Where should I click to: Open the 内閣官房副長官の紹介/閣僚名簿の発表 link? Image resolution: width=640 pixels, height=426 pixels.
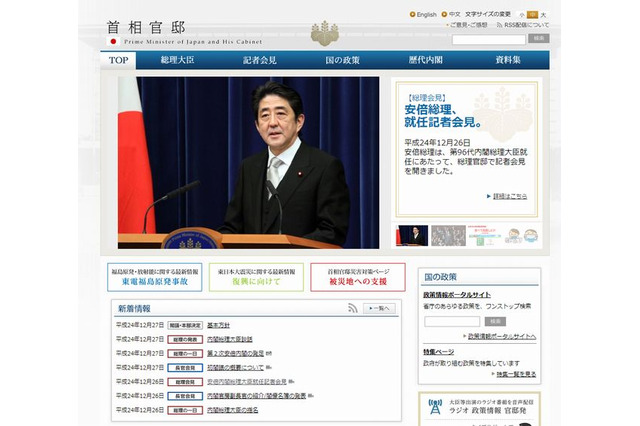[257, 396]
